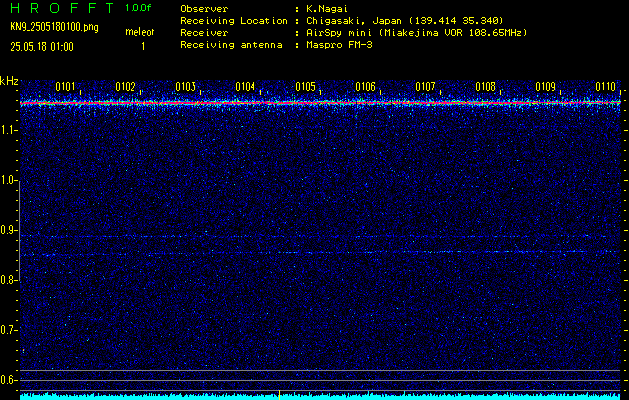Click the meteor count value 1
This screenshot has width=629, height=400.
click(143, 47)
